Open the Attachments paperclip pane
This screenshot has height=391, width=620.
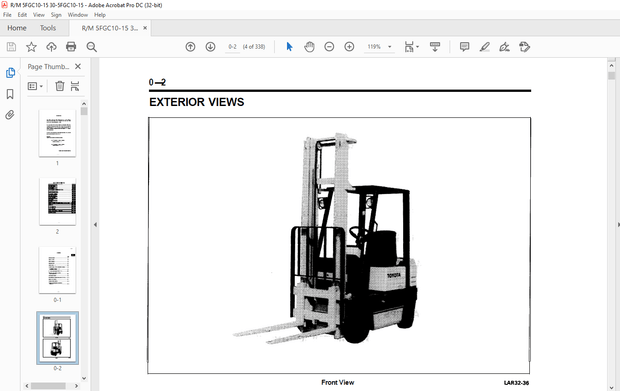pos(10,115)
